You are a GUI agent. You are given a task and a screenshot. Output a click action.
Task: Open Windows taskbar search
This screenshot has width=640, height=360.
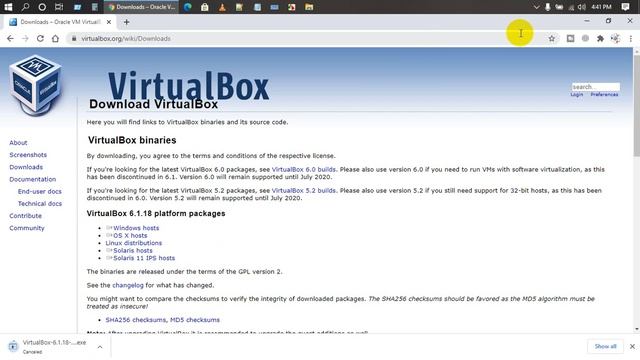[25, 7]
